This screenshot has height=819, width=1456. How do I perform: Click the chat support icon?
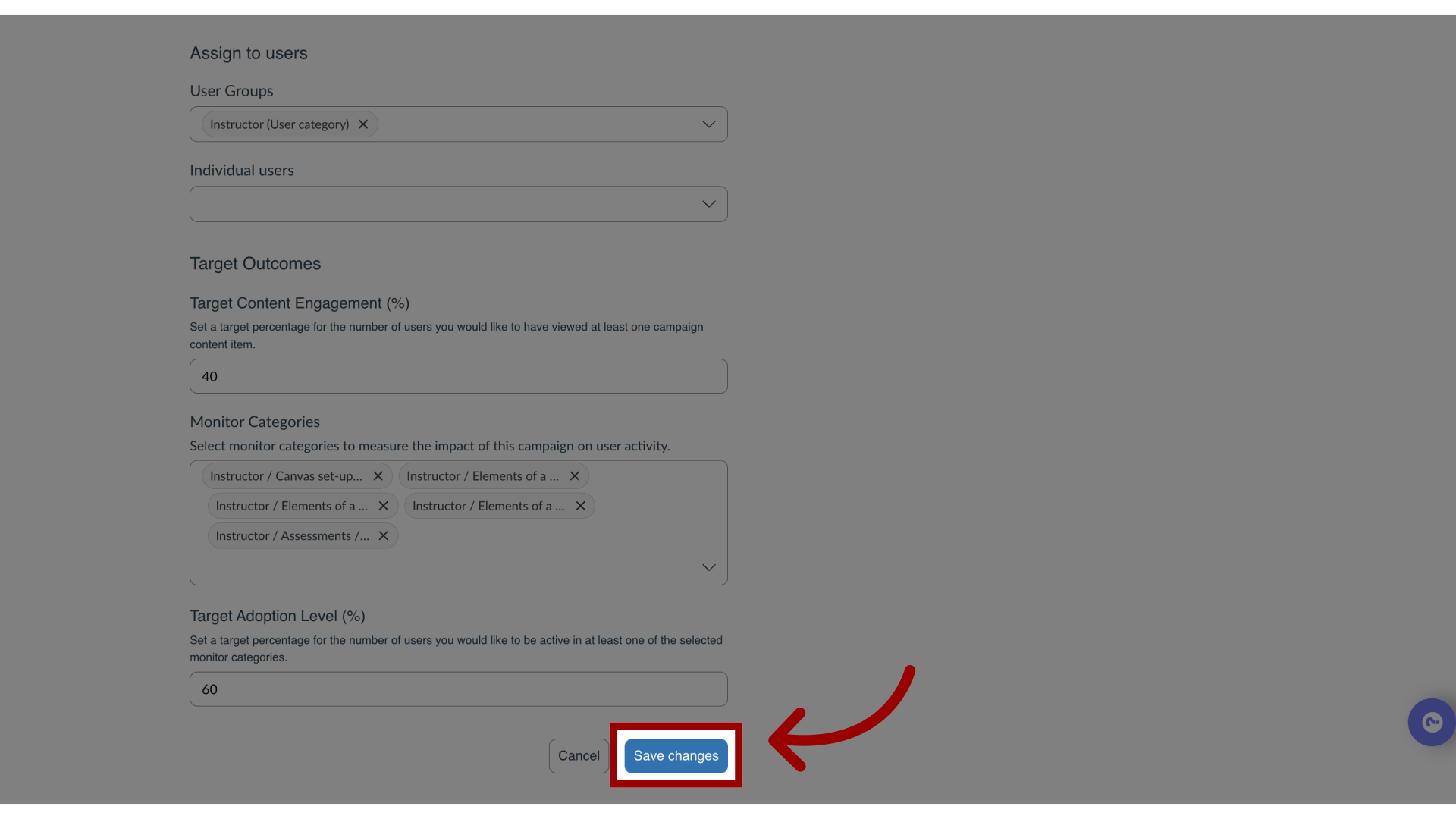pos(1432,722)
